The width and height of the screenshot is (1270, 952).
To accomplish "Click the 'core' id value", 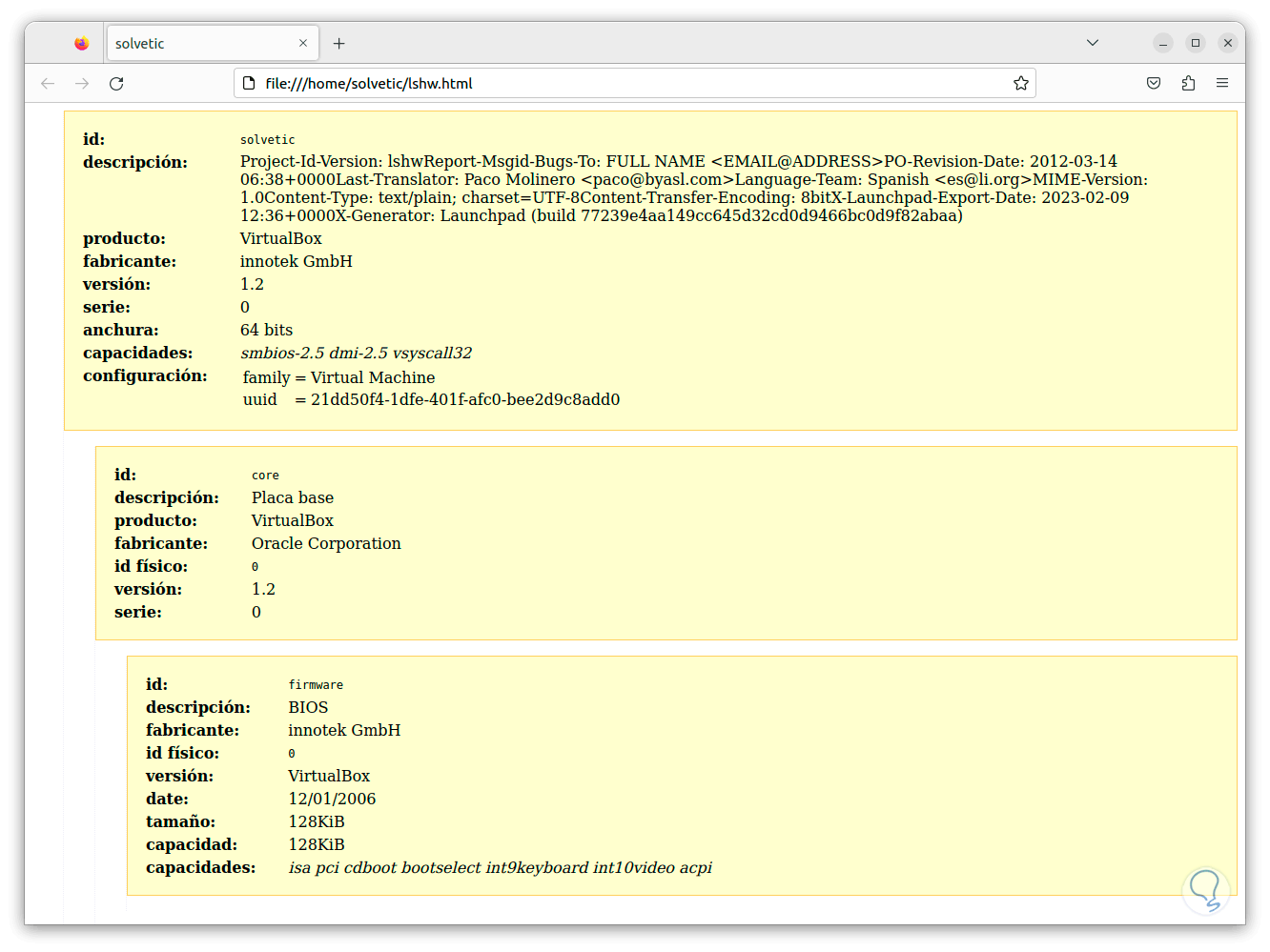I will pos(265,476).
